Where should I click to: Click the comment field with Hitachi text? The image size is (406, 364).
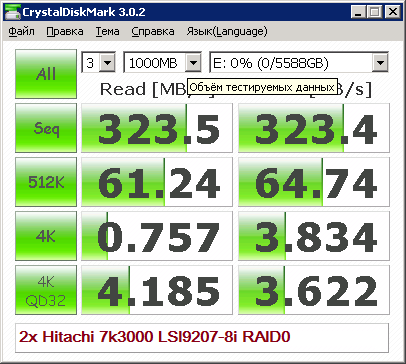click(x=202, y=337)
